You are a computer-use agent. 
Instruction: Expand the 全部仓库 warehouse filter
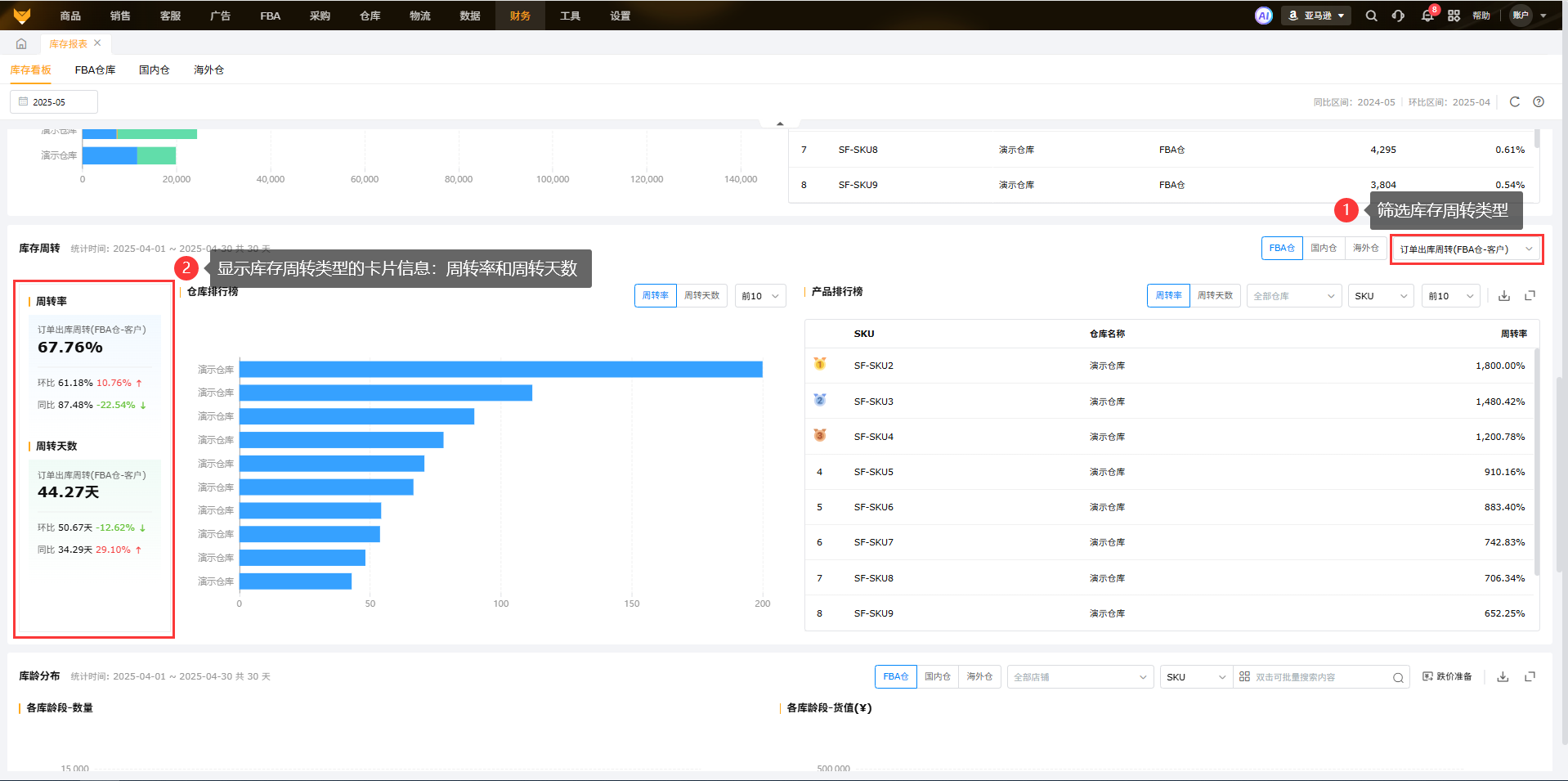(1293, 296)
